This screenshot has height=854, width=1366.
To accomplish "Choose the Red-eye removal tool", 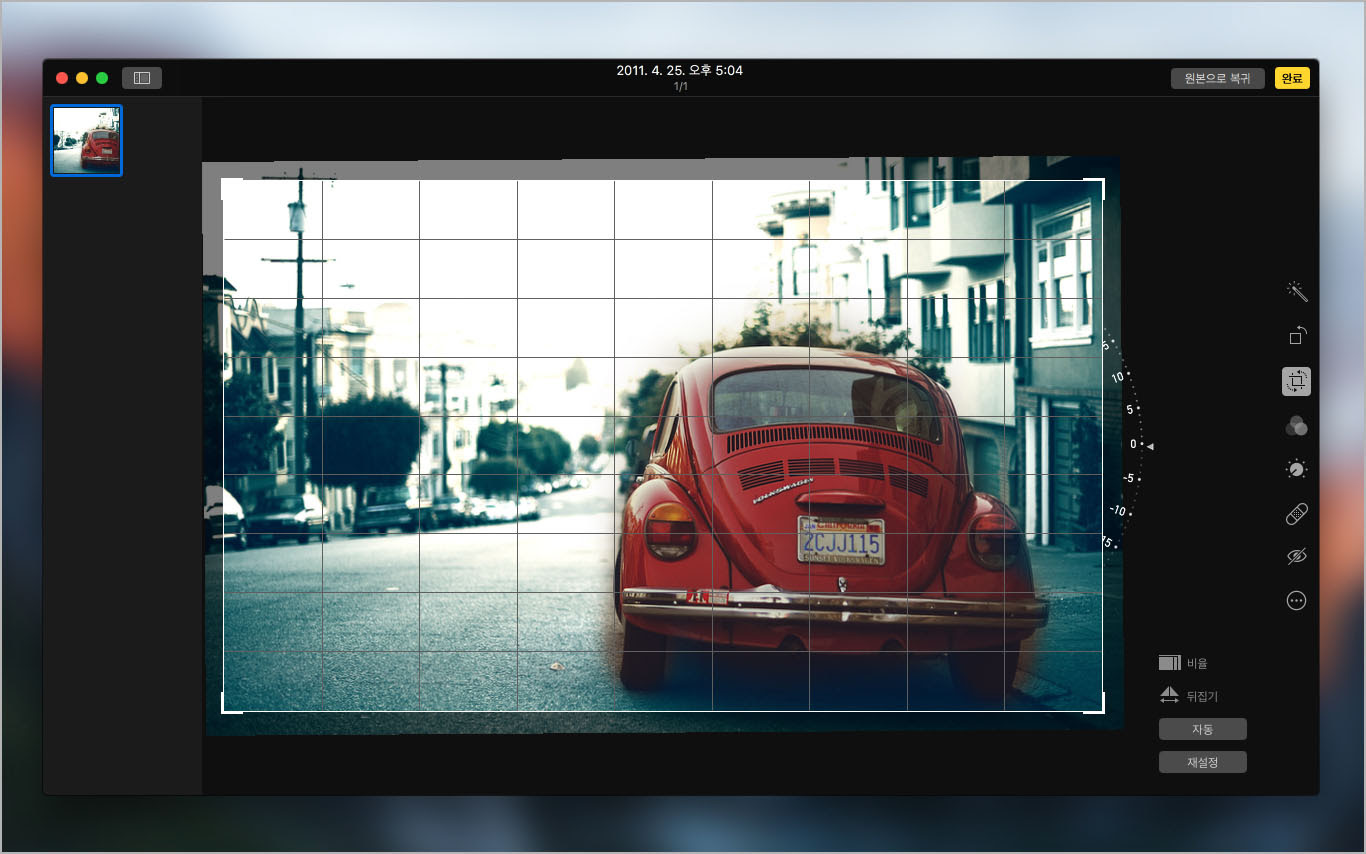I will 1297,557.
